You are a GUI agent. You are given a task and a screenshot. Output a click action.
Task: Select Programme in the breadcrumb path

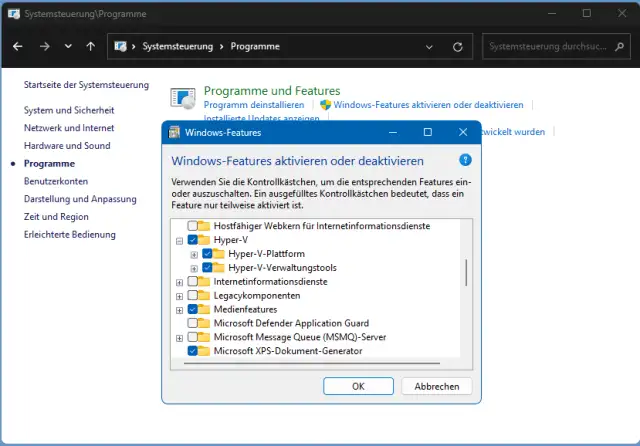coord(255,47)
